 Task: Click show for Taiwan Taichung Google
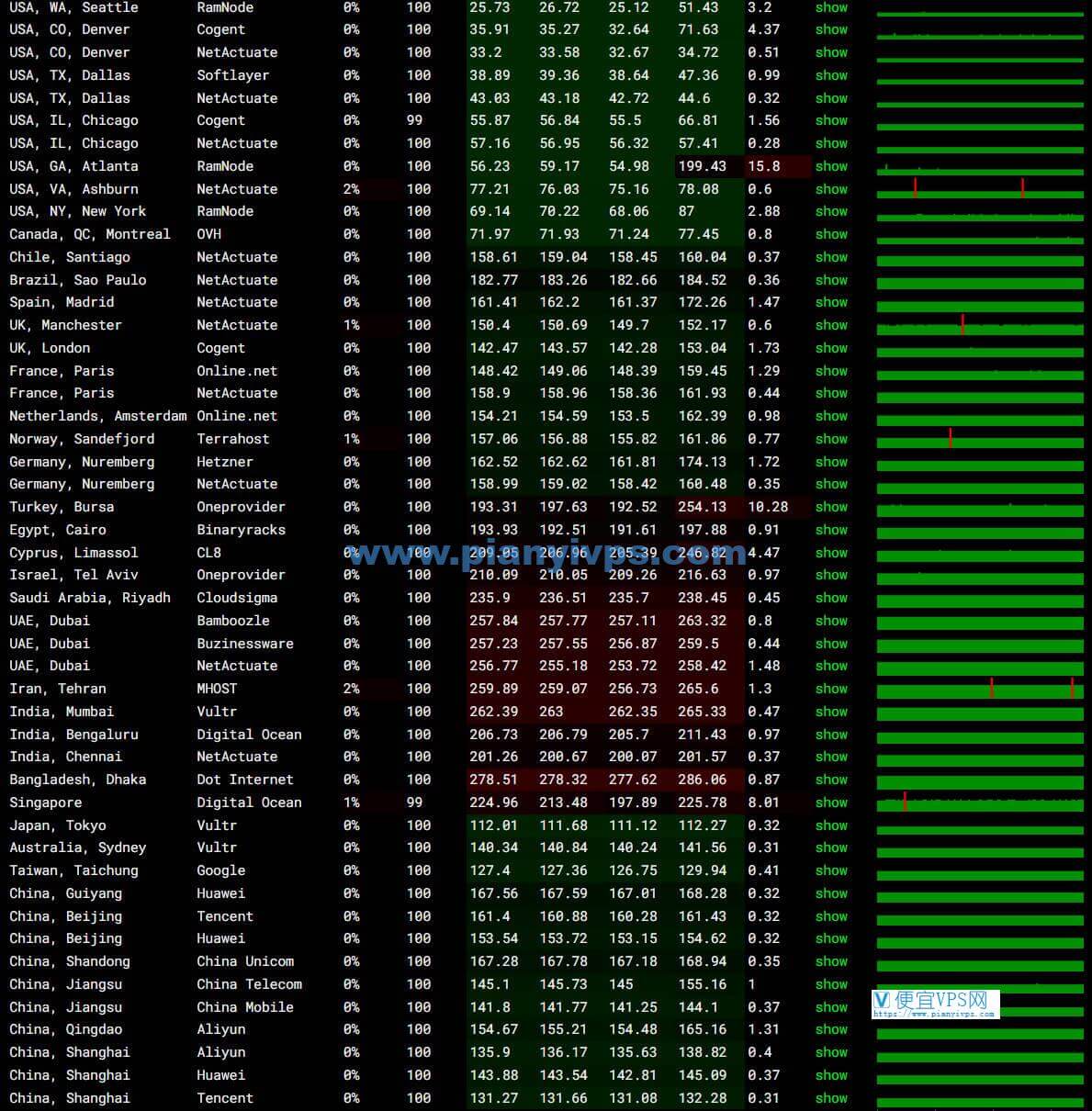point(831,870)
